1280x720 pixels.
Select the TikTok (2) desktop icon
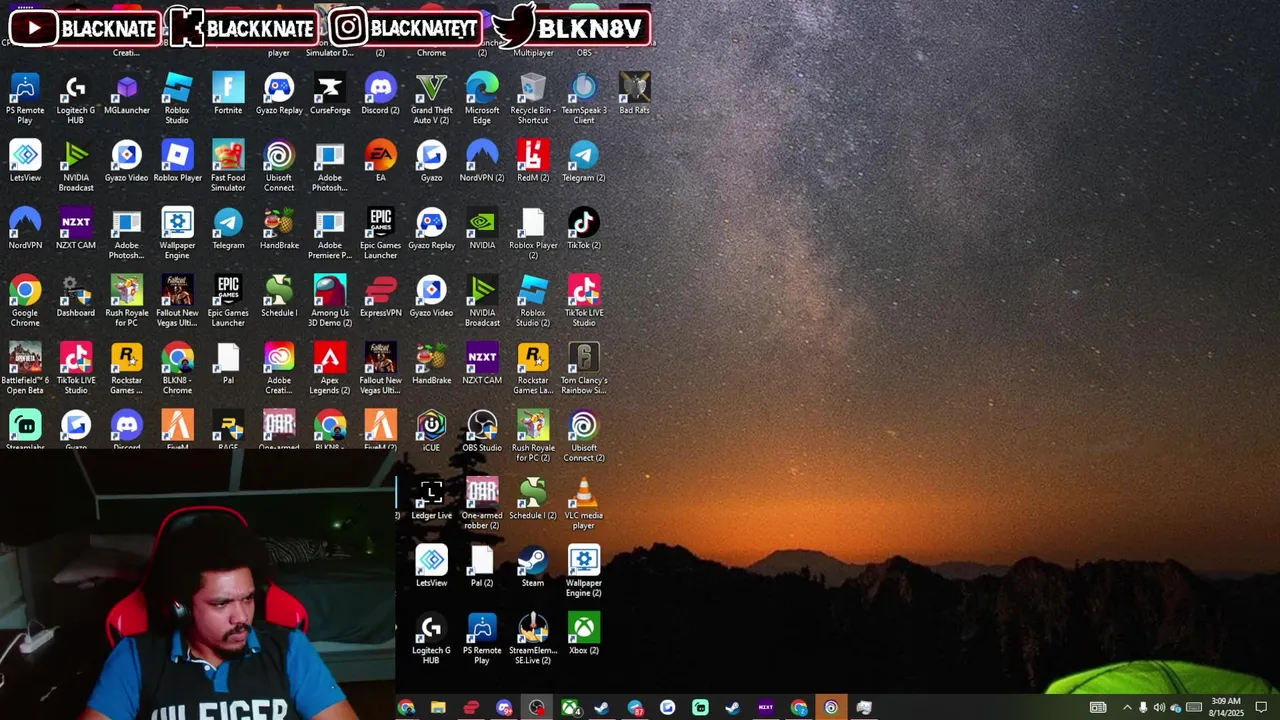584,231
